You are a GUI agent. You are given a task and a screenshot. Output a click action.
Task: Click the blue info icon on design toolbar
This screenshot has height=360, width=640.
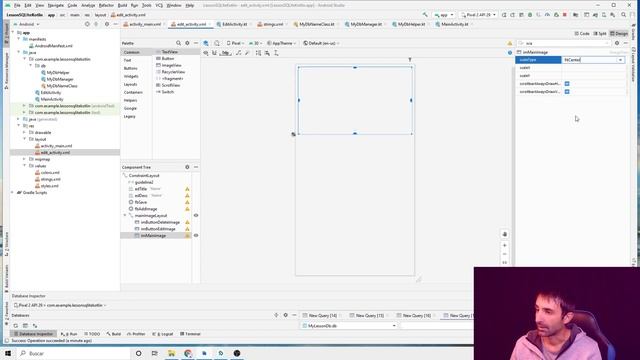pos(510,53)
